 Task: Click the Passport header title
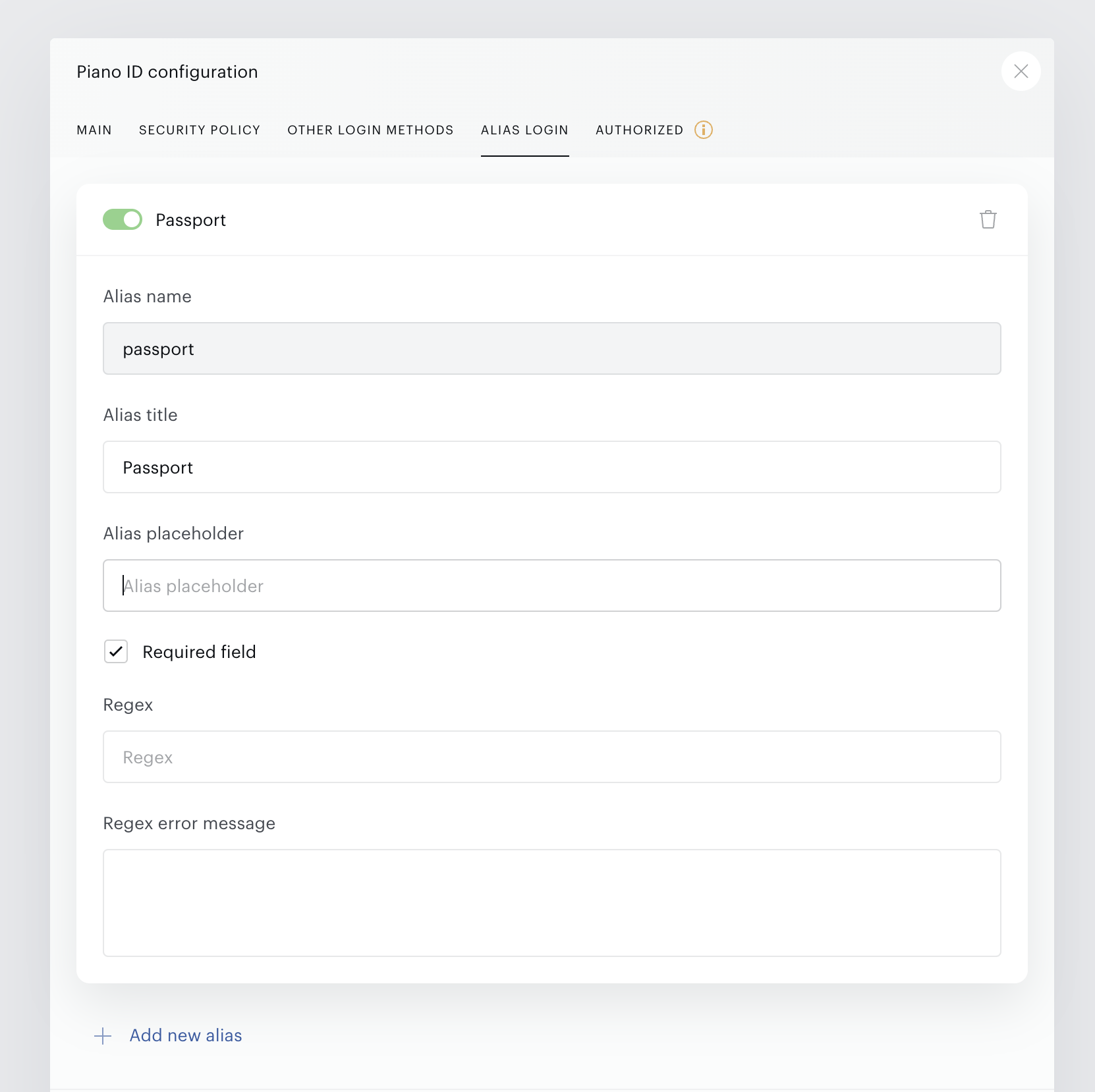(190, 220)
